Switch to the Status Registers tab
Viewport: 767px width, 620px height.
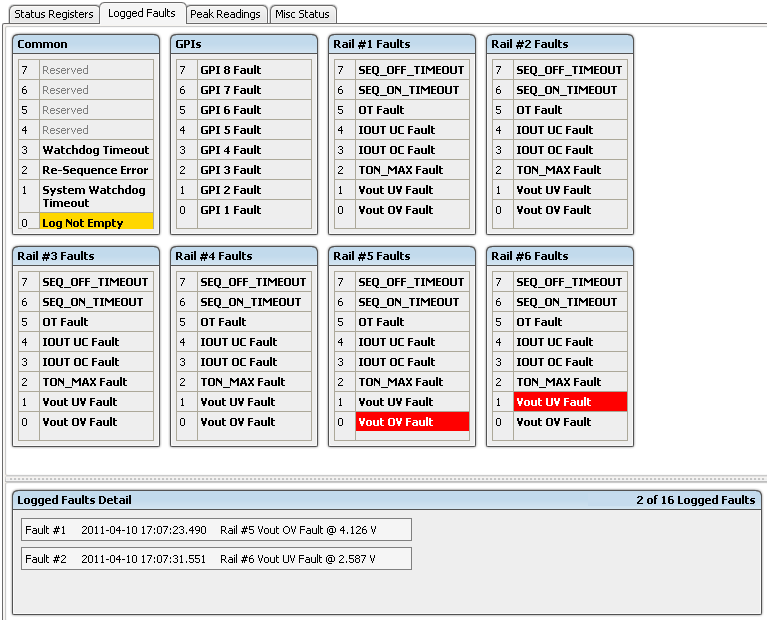click(x=54, y=14)
